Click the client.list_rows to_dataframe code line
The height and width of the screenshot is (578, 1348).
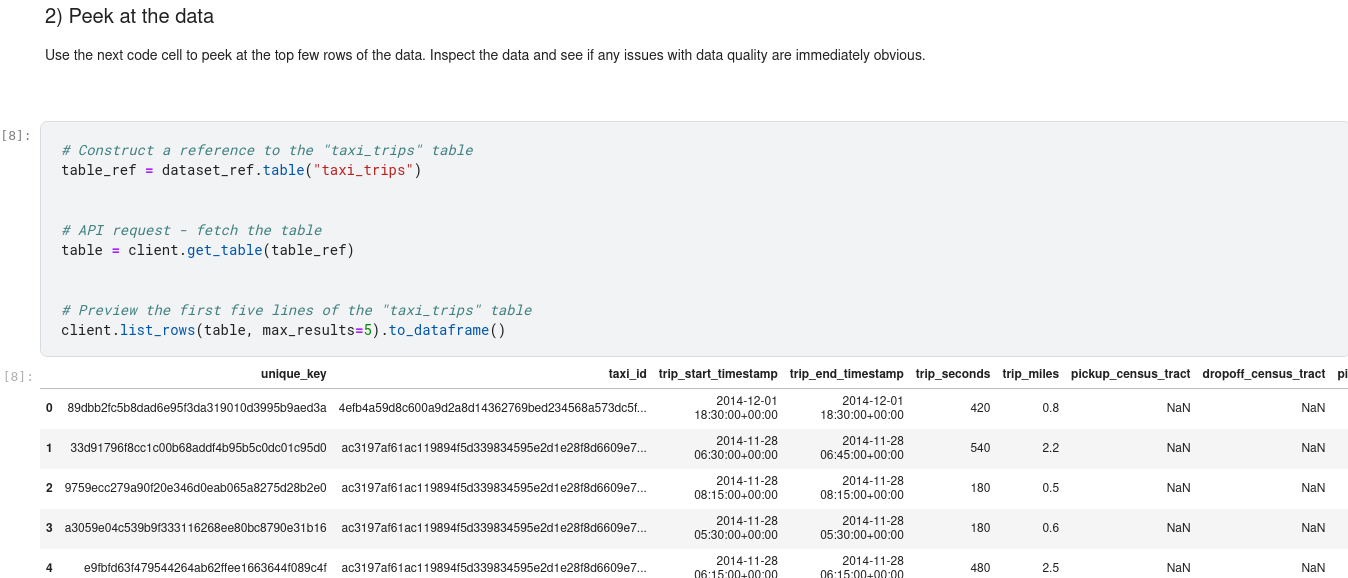point(283,330)
